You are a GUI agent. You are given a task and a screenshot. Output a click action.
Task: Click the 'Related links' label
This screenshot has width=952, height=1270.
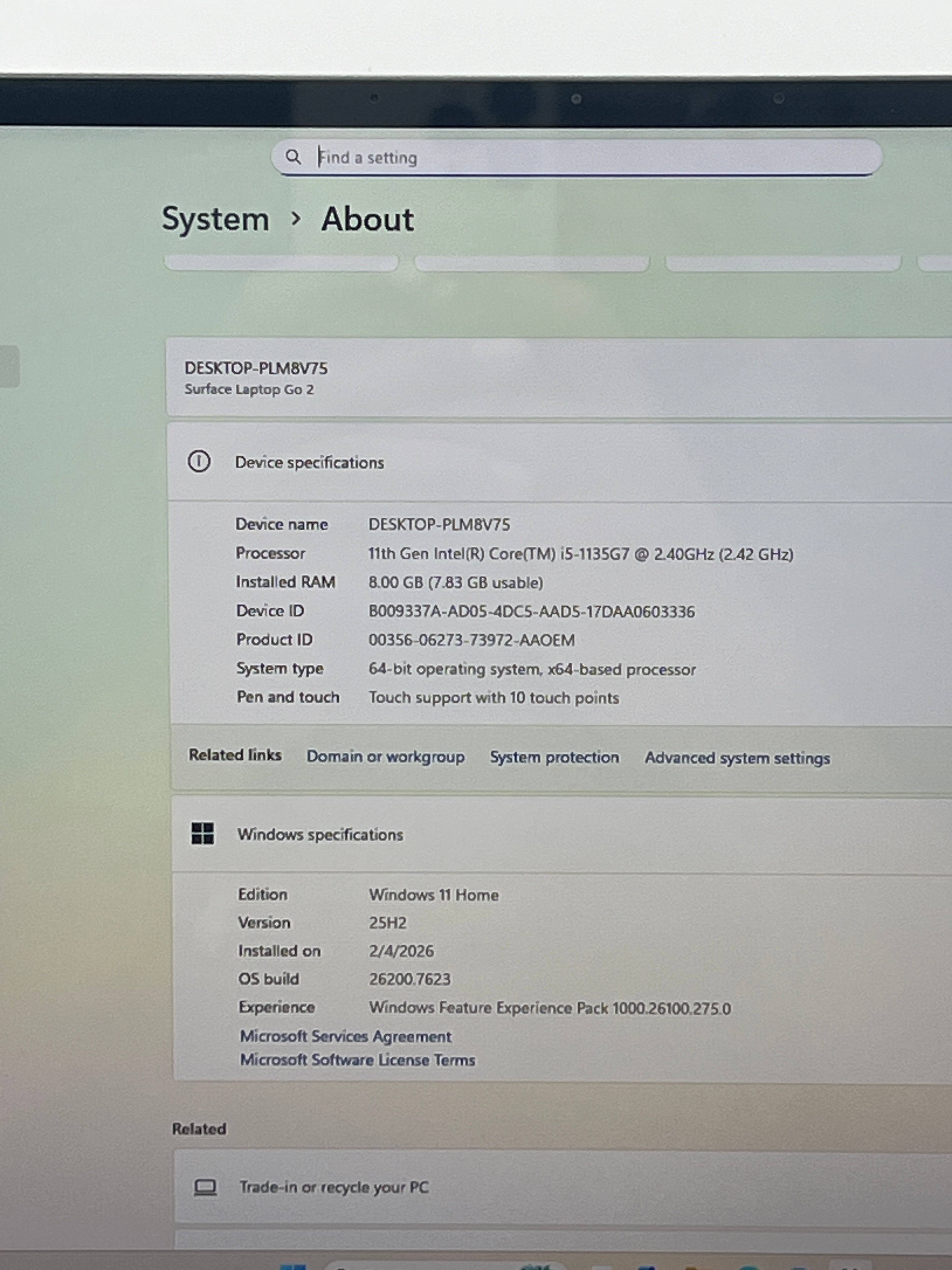[235, 755]
